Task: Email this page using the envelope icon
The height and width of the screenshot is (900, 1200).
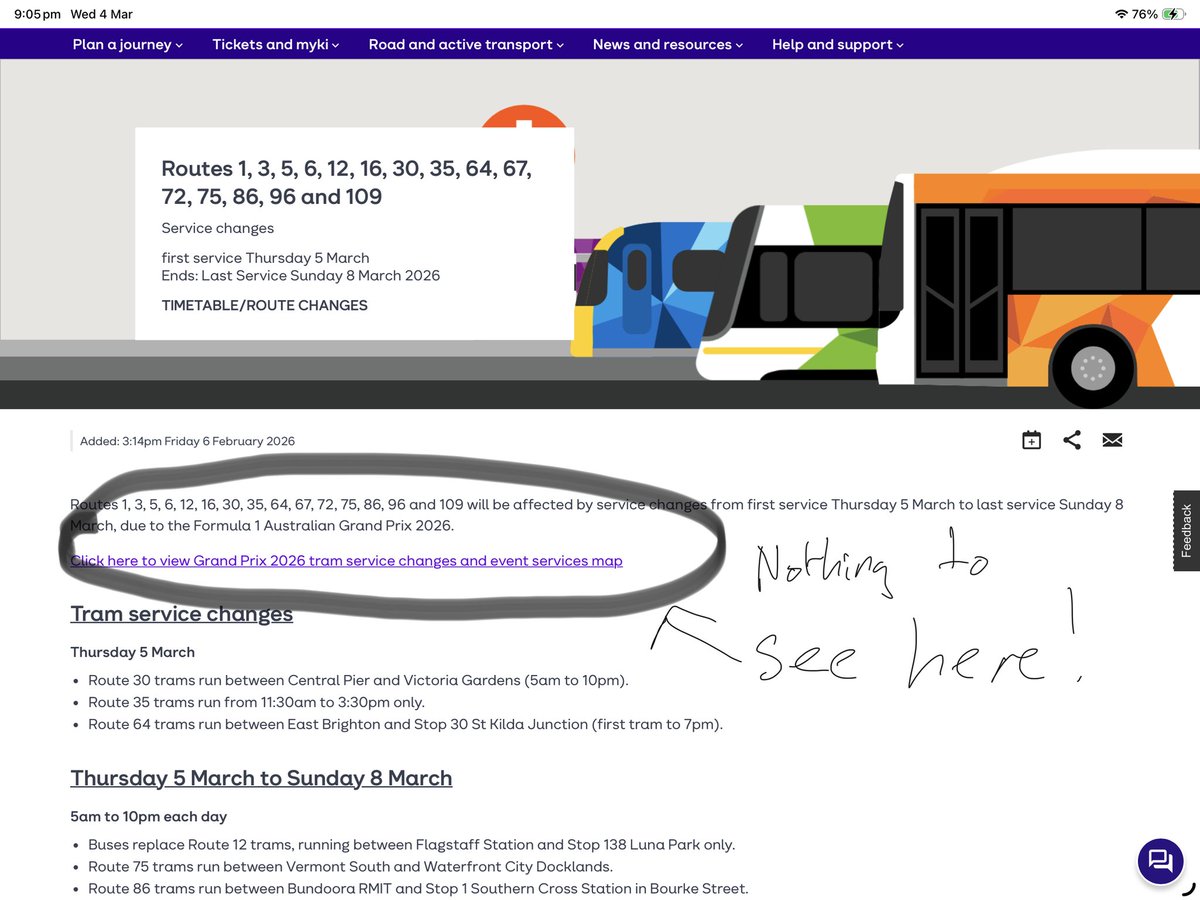Action: coord(1112,440)
